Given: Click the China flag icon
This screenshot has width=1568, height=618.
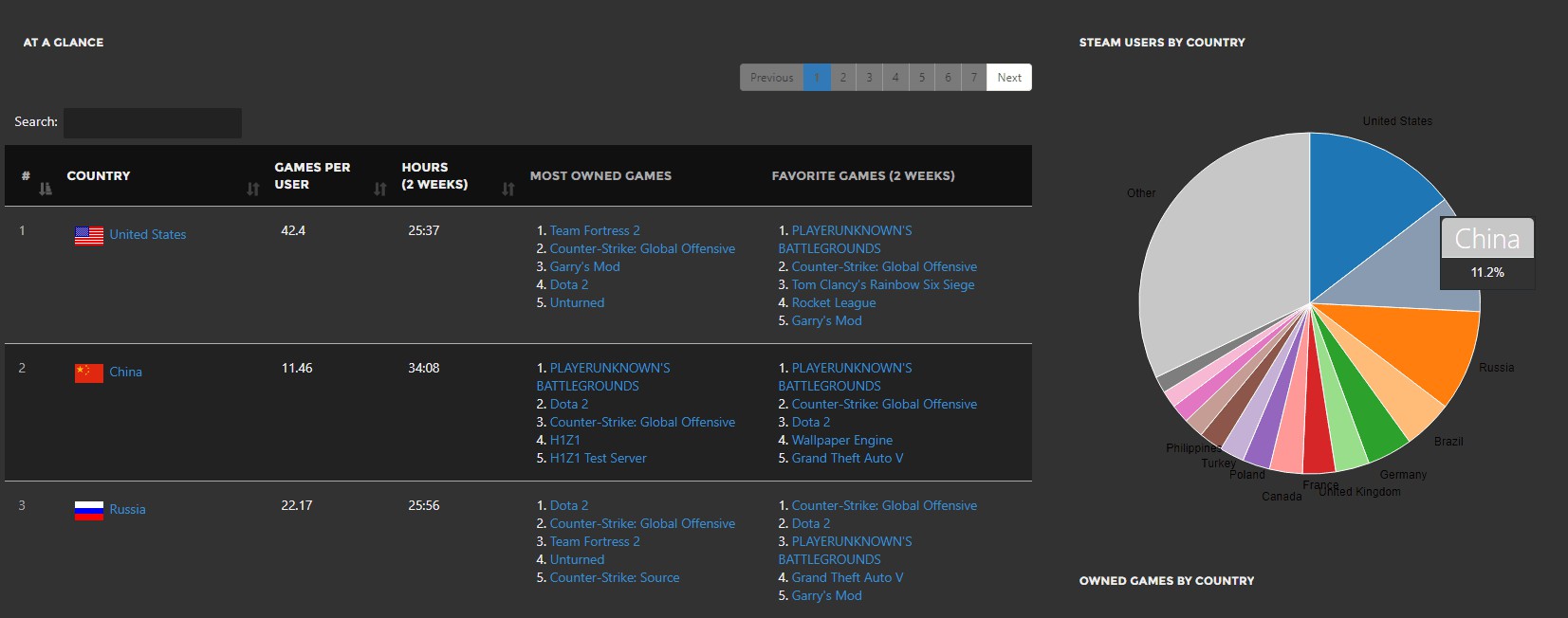Looking at the screenshot, I should pyautogui.click(x=88, y=373).
